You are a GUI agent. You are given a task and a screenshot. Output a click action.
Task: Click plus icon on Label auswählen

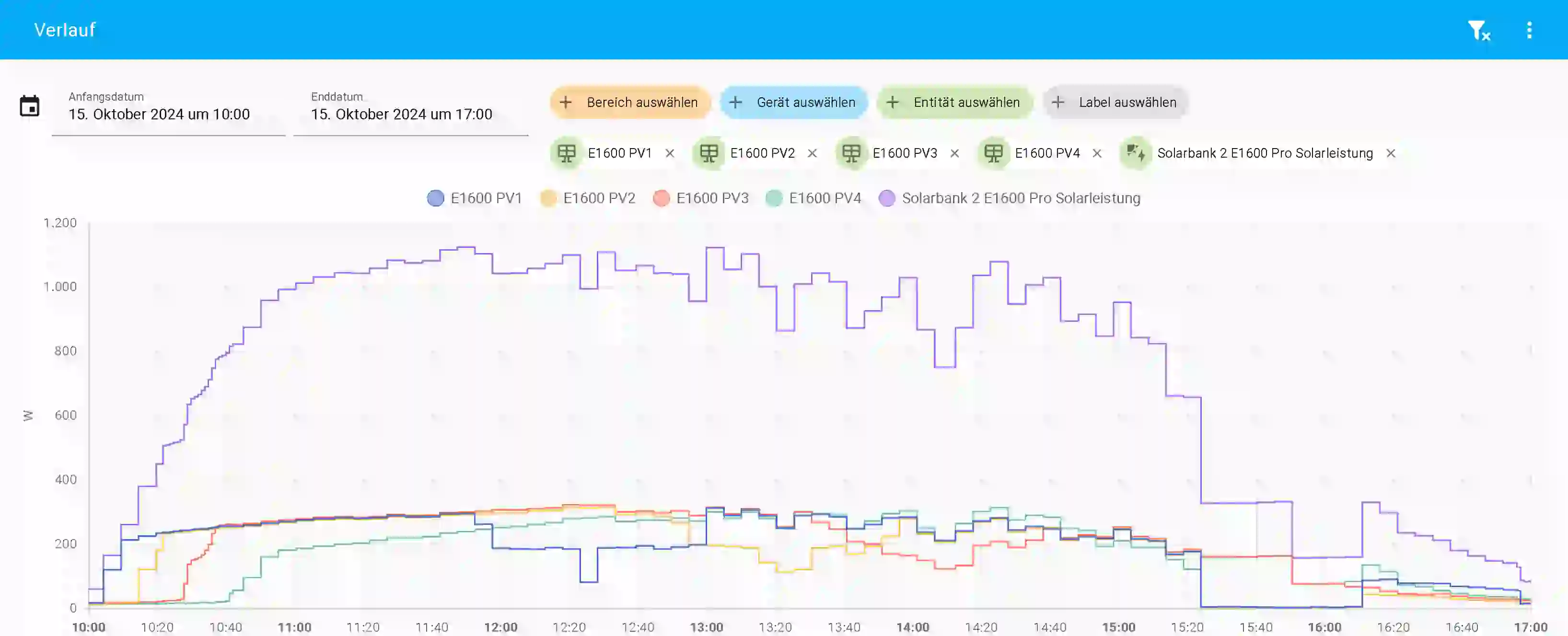click(x=1058, y=102)
